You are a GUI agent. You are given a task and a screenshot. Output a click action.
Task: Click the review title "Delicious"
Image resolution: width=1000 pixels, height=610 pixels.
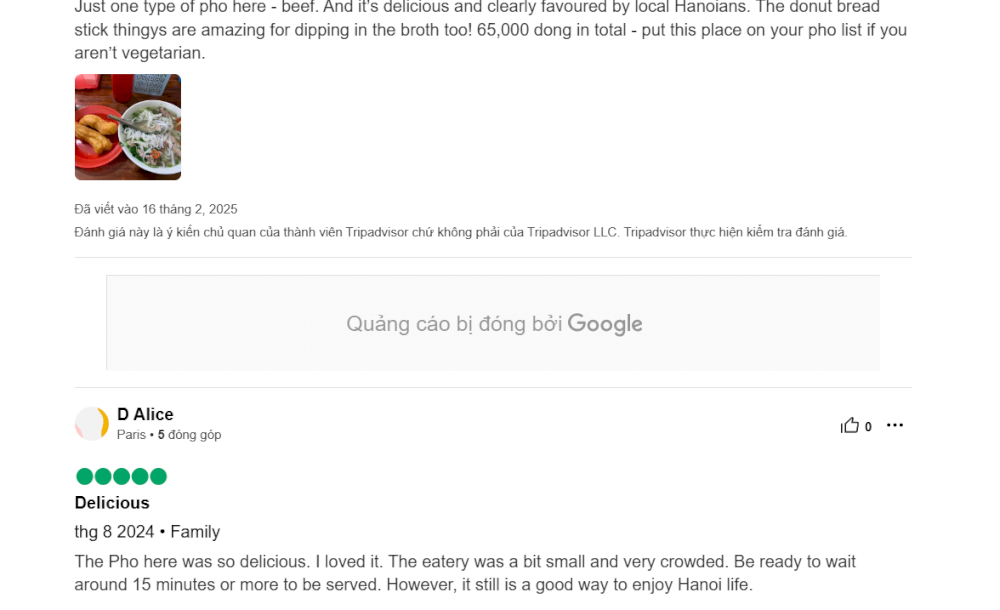click(111, 503)
